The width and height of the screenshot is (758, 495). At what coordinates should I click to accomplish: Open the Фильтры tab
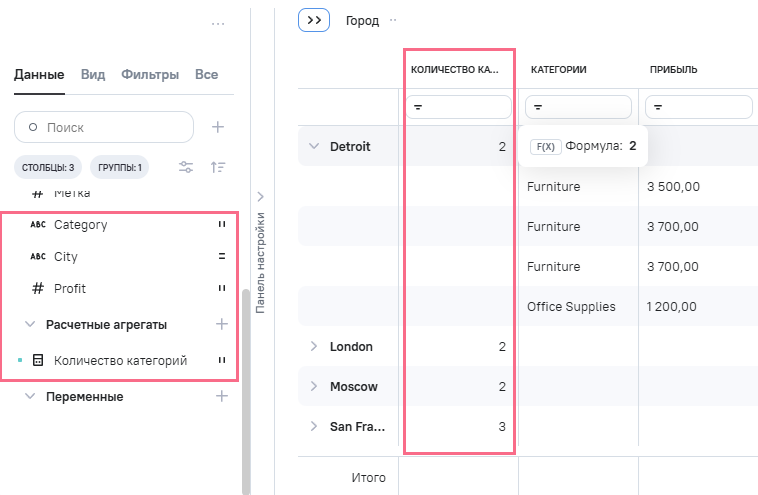pyautogui.click(x=150, y=74)
